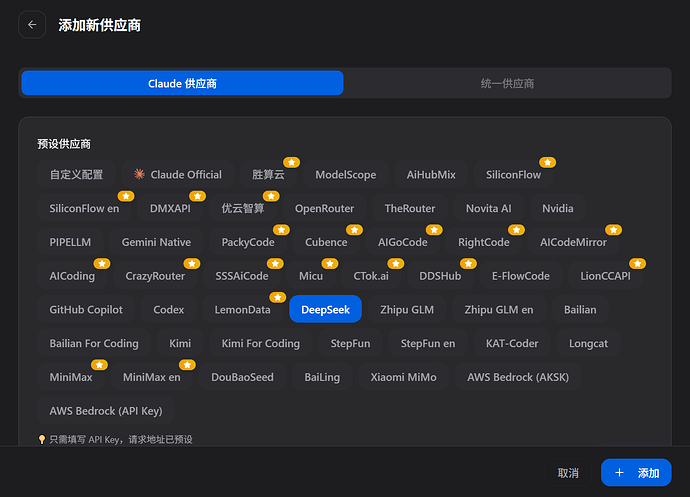Pick Micu provider preset

tap(311, 276)
